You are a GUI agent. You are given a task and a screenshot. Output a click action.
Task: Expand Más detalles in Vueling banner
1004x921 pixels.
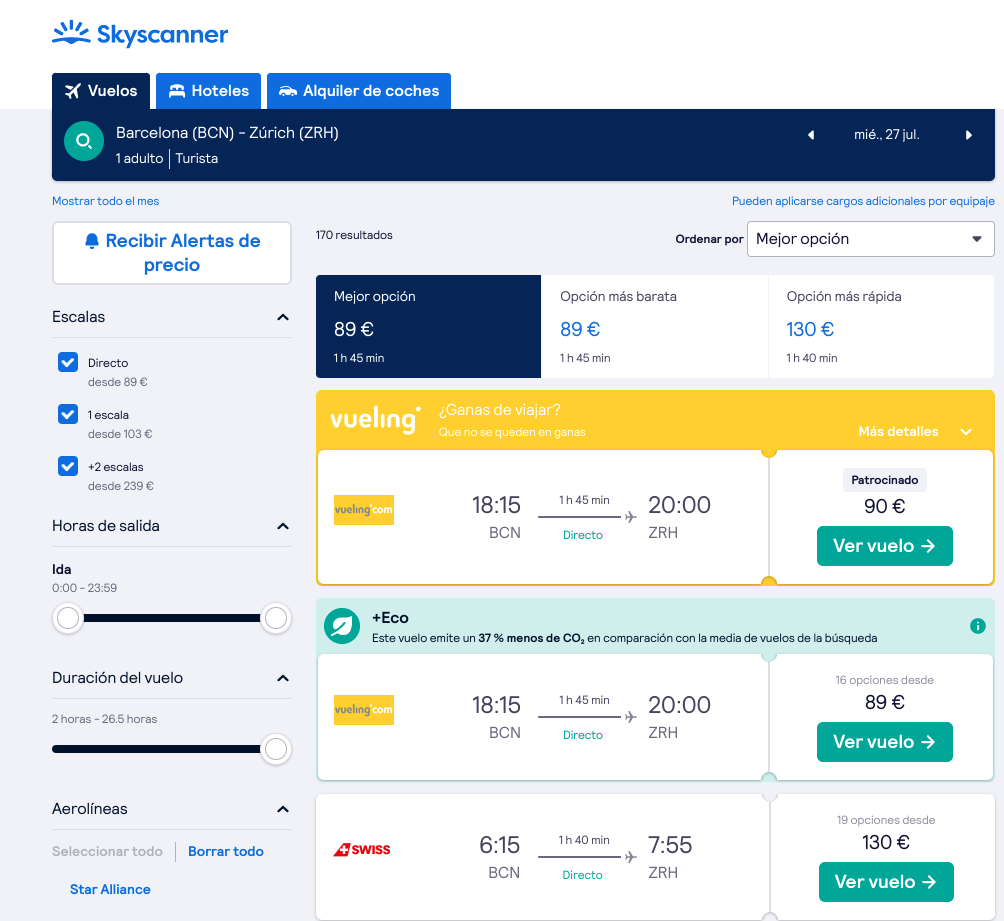click(x=915, y=432)
